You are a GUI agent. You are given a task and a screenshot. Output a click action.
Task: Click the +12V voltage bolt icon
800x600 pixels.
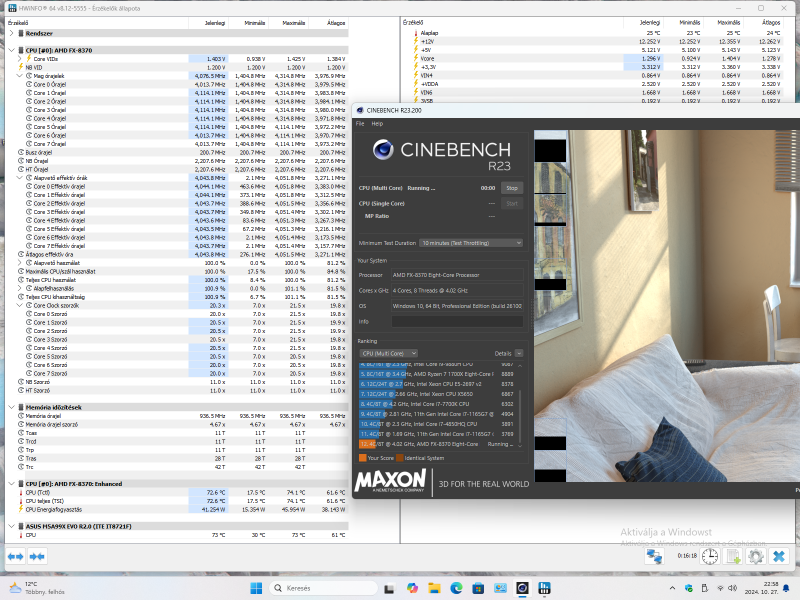pos(416,41)
